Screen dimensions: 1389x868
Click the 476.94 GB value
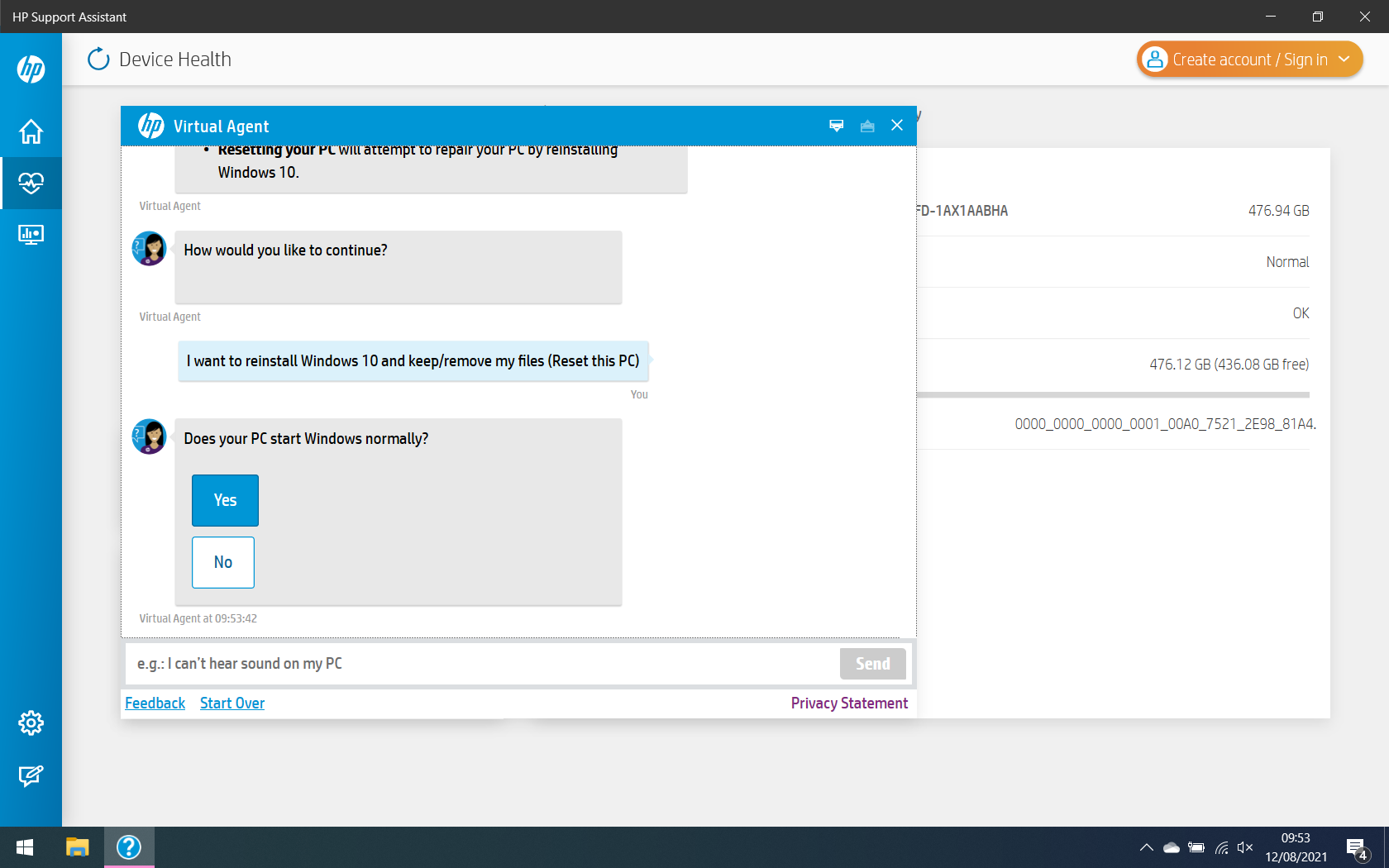[x=1278, y=211]
